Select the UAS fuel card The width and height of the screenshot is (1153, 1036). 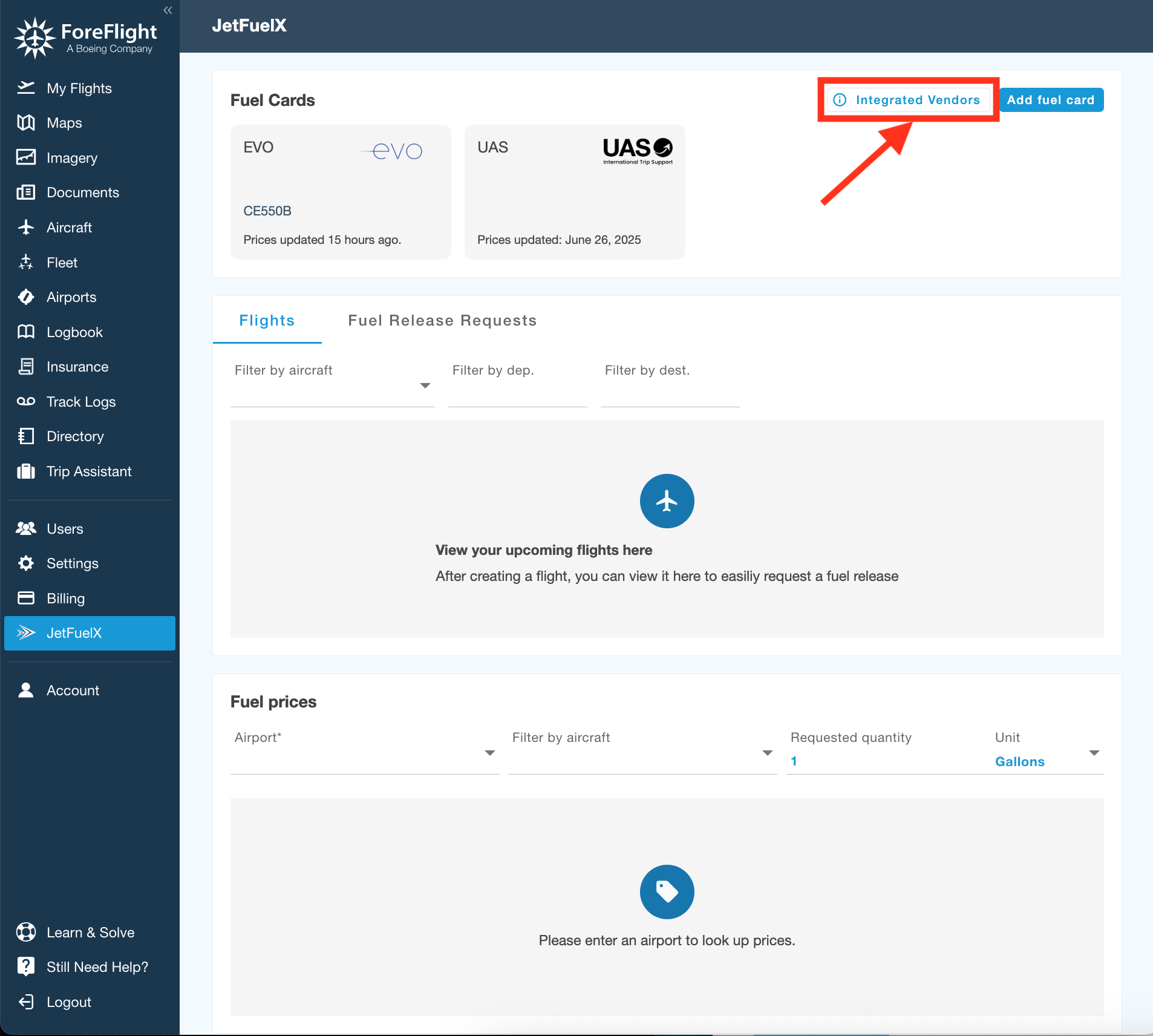click(x=575, y=192)
